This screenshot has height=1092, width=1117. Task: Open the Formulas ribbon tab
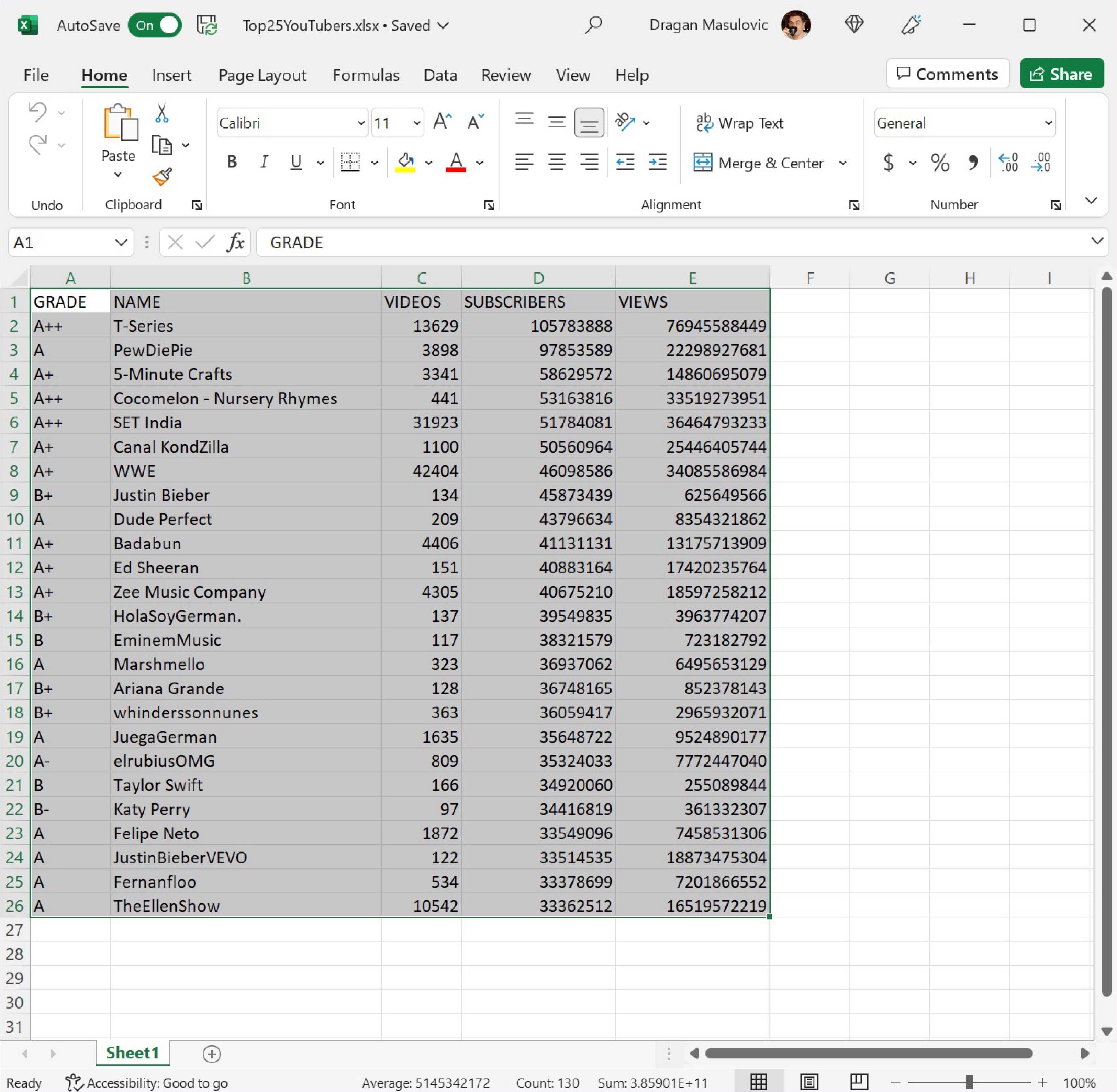[x=366, y=75]
